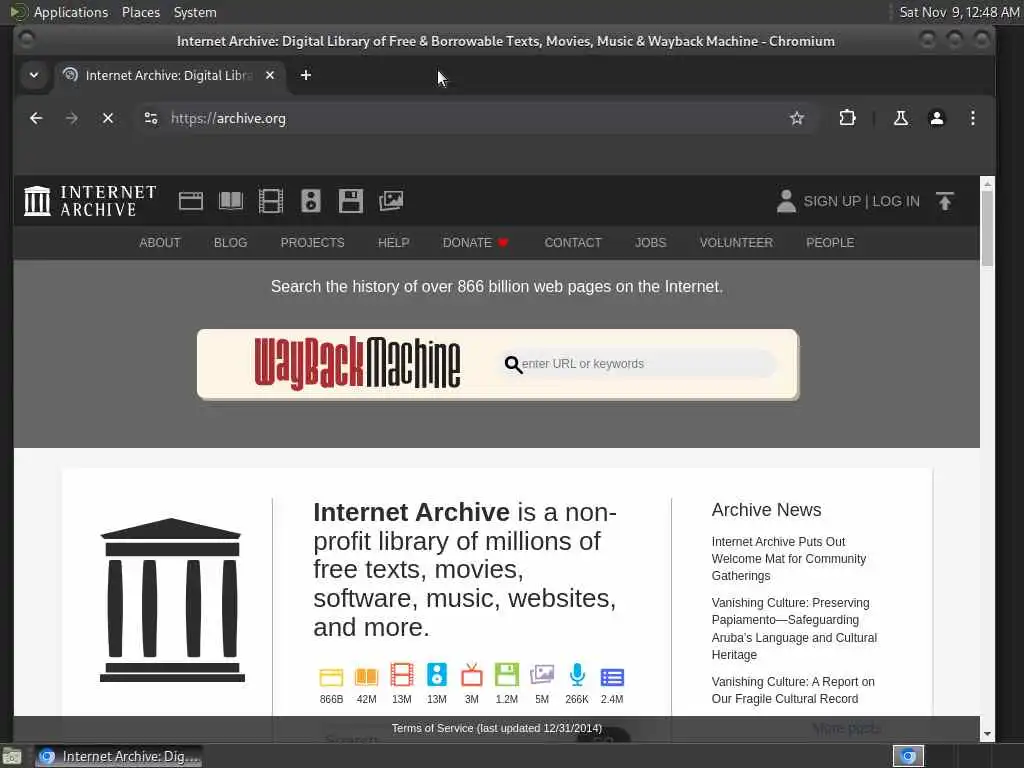The image size is (1024, 768).
Task: Open the HELP navigation link
Action: 393,242
